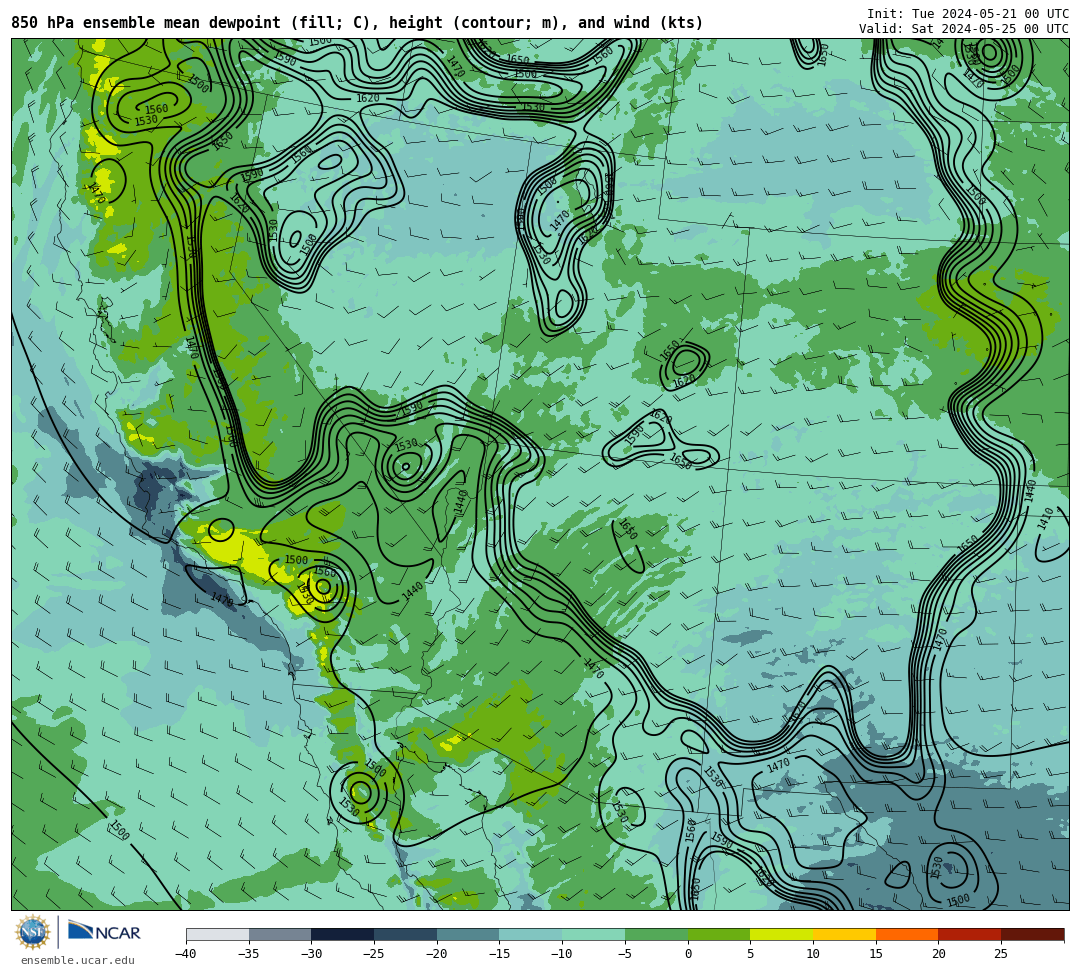Click the 20 colorbar tick label

click(x=939, y=954)
